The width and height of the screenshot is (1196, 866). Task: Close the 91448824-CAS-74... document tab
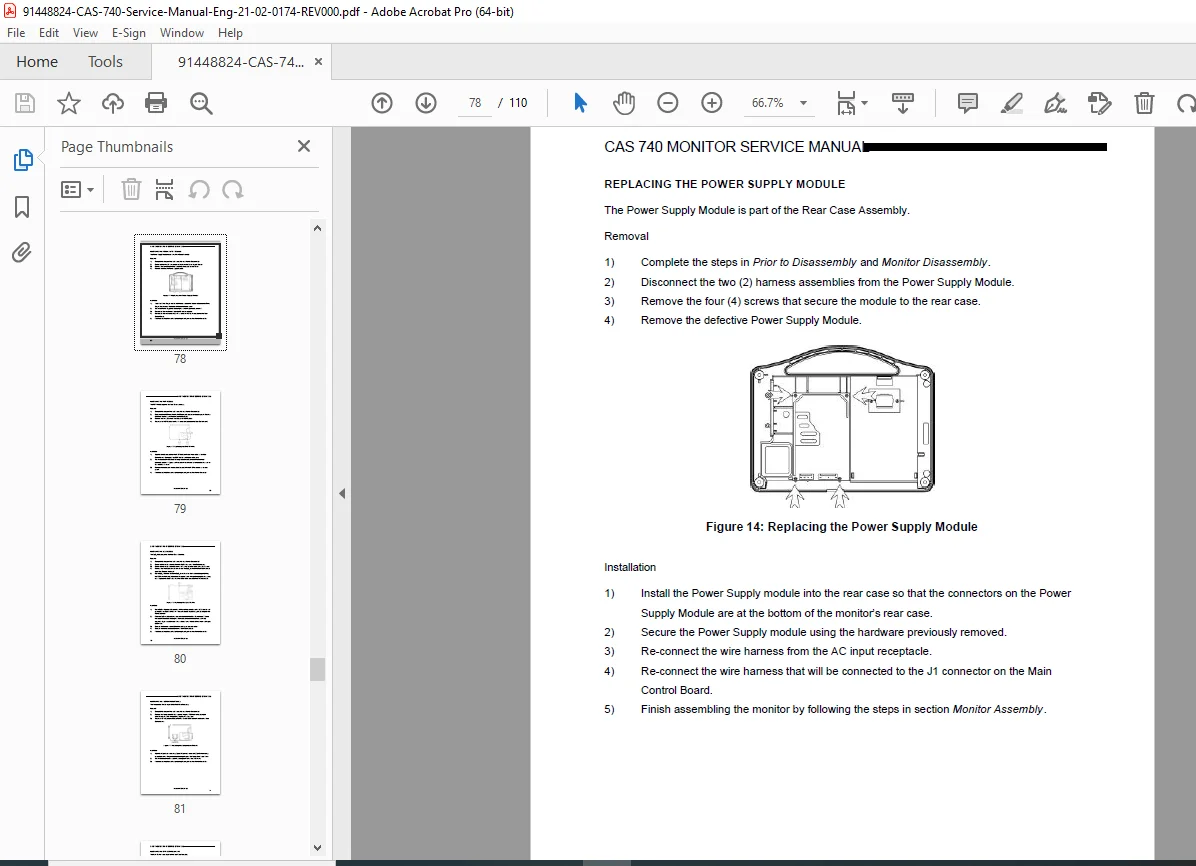click(x=318, y=62)
